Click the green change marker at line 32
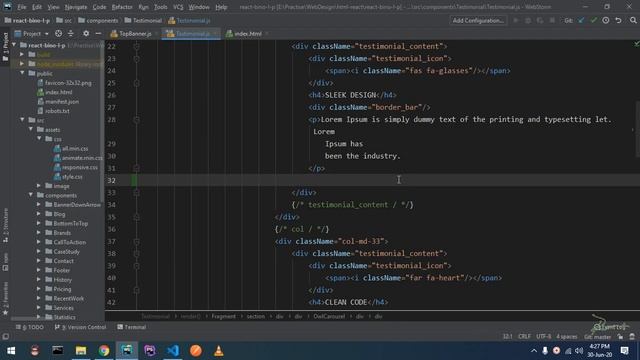The width and height of the screenshot is (640, 360). pyautogui.click(x=134, y=180)
